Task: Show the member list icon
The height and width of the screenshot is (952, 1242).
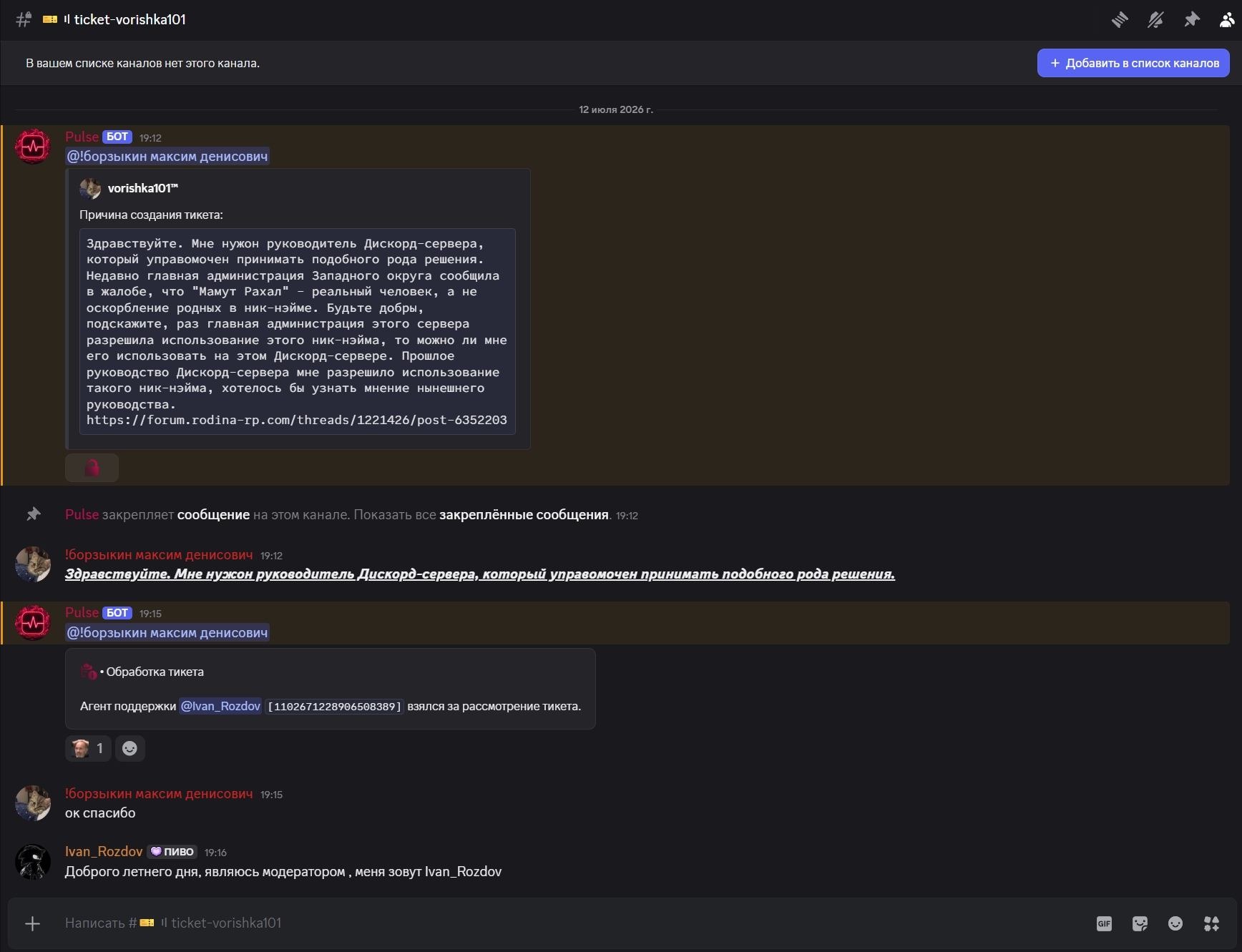Action: coord(1227,20)
